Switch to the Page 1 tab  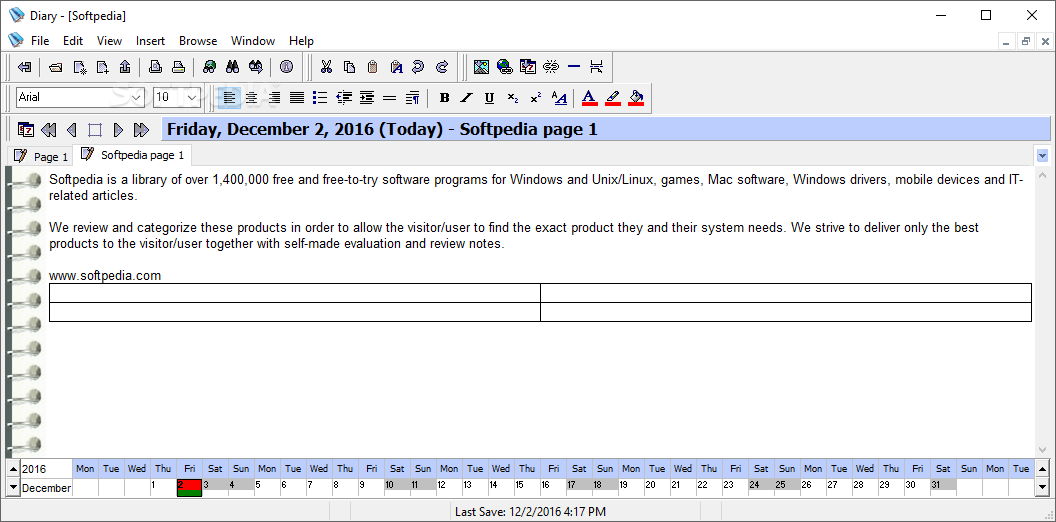pos(40,156)
